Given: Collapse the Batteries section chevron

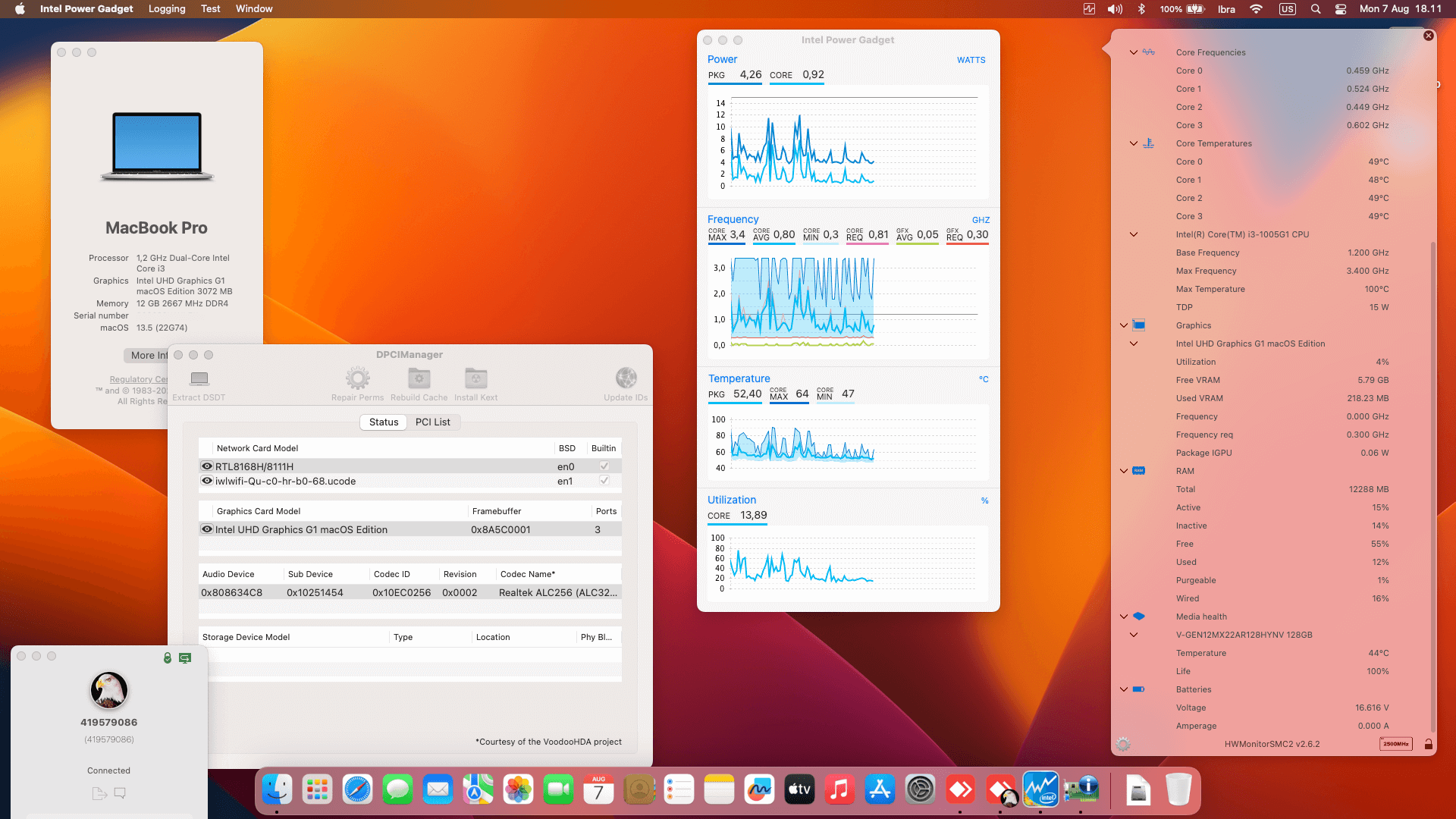Looking at the screenshot, I should [x=1124, y=689].
